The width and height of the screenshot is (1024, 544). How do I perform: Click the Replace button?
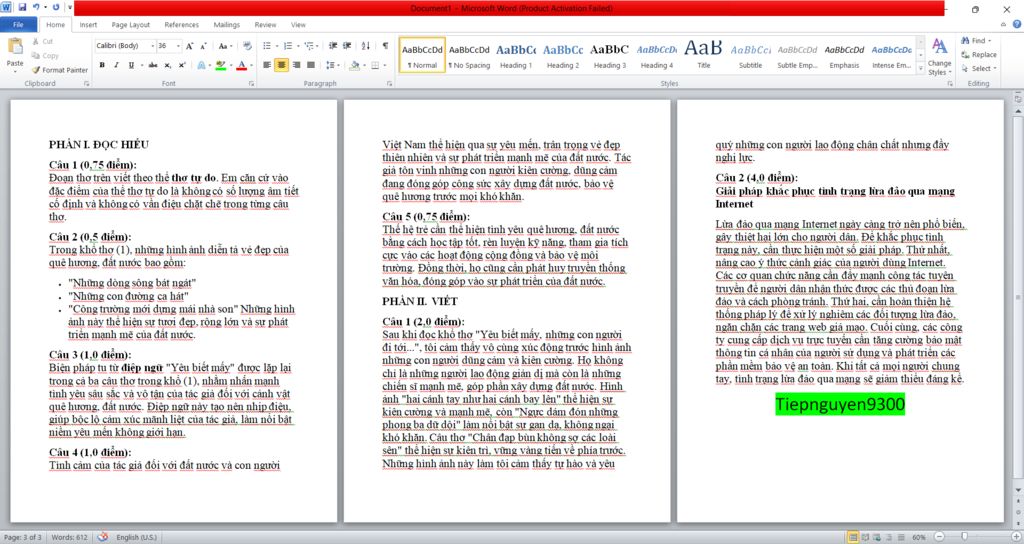[978, 55]
